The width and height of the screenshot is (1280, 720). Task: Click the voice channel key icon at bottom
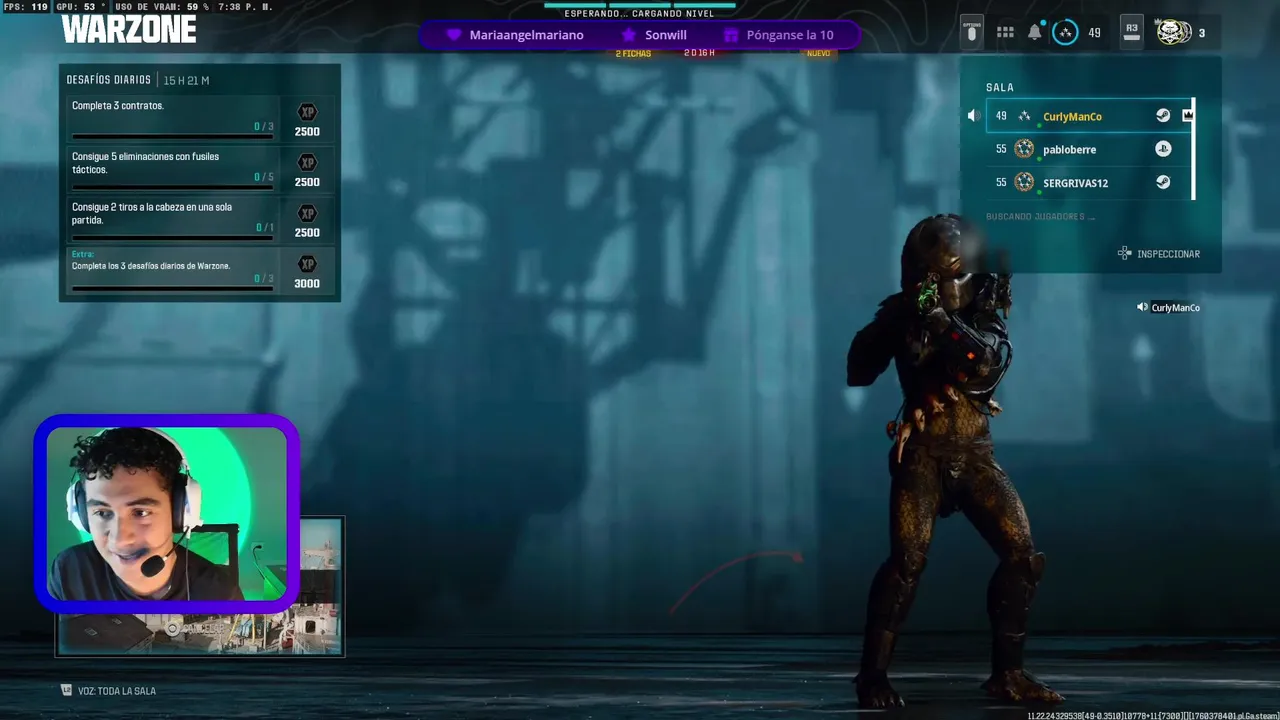tap(67, 690)
